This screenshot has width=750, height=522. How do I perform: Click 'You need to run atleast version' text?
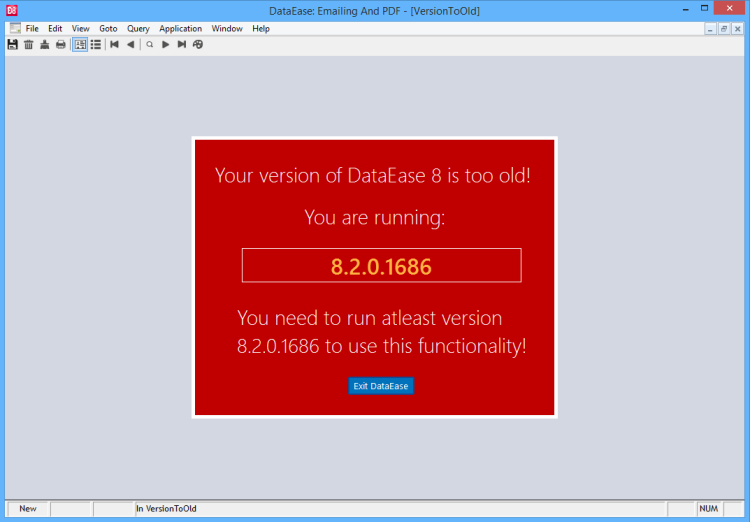(369, 318)
